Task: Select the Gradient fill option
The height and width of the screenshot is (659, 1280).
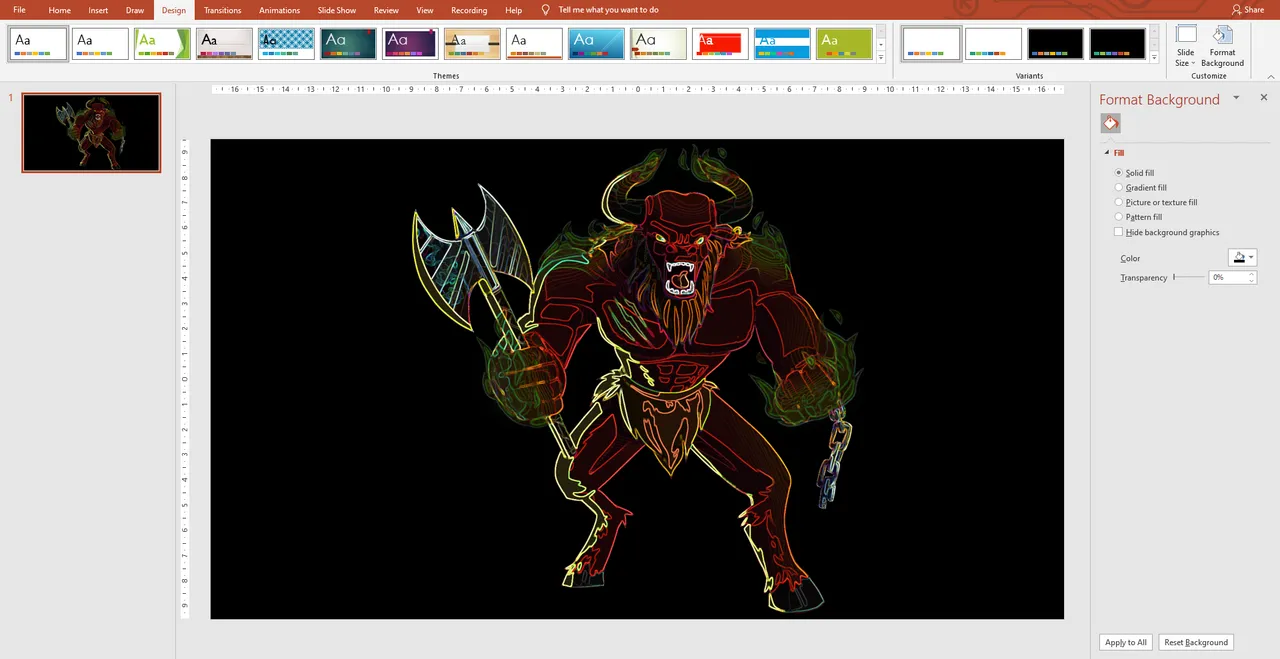Action: click(x=1140, y=187)
